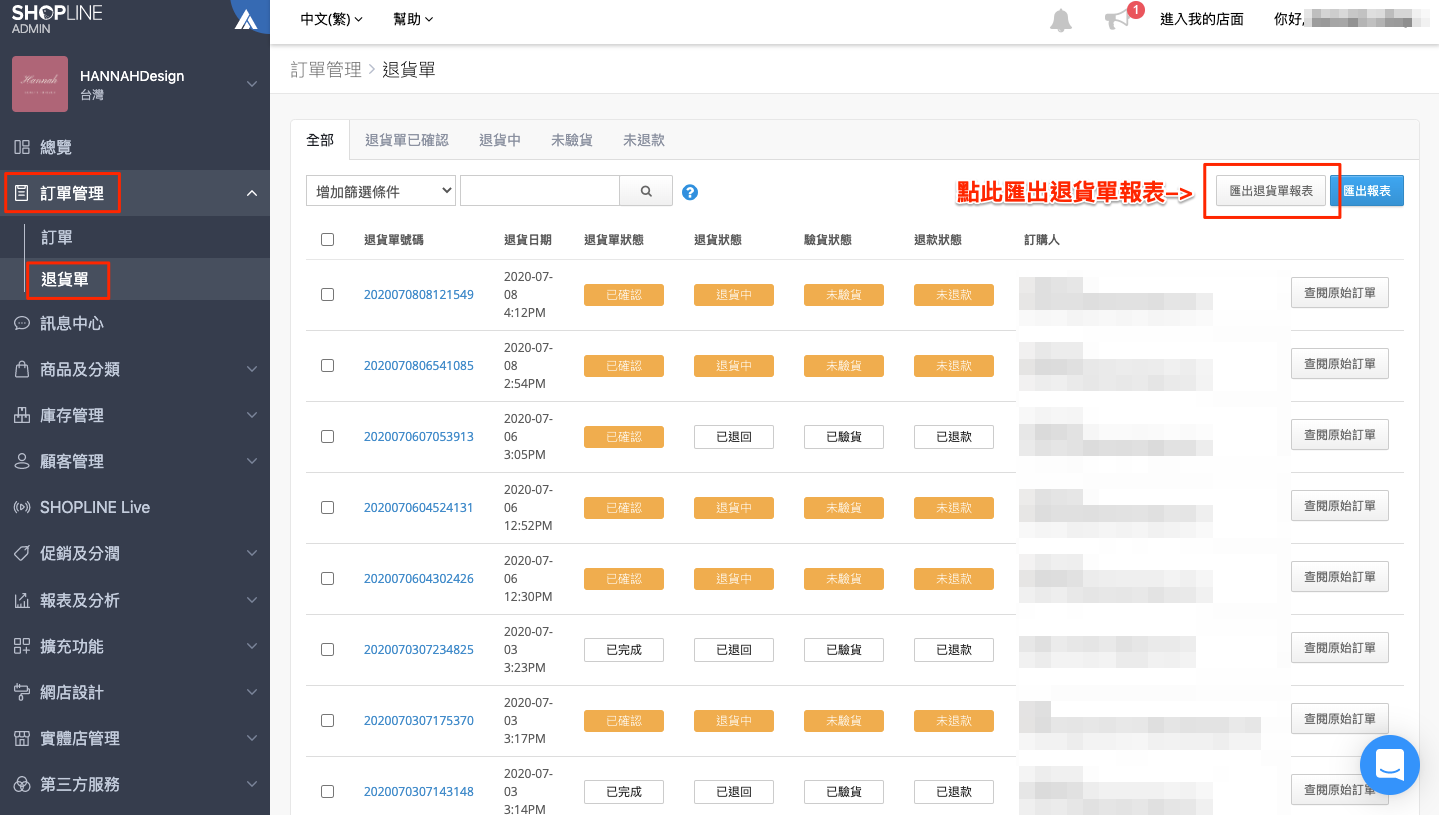Screen dimensions: 1439x815
Task: Click the 已退款 status of return 2020070607053913
Action: [954, 437]
